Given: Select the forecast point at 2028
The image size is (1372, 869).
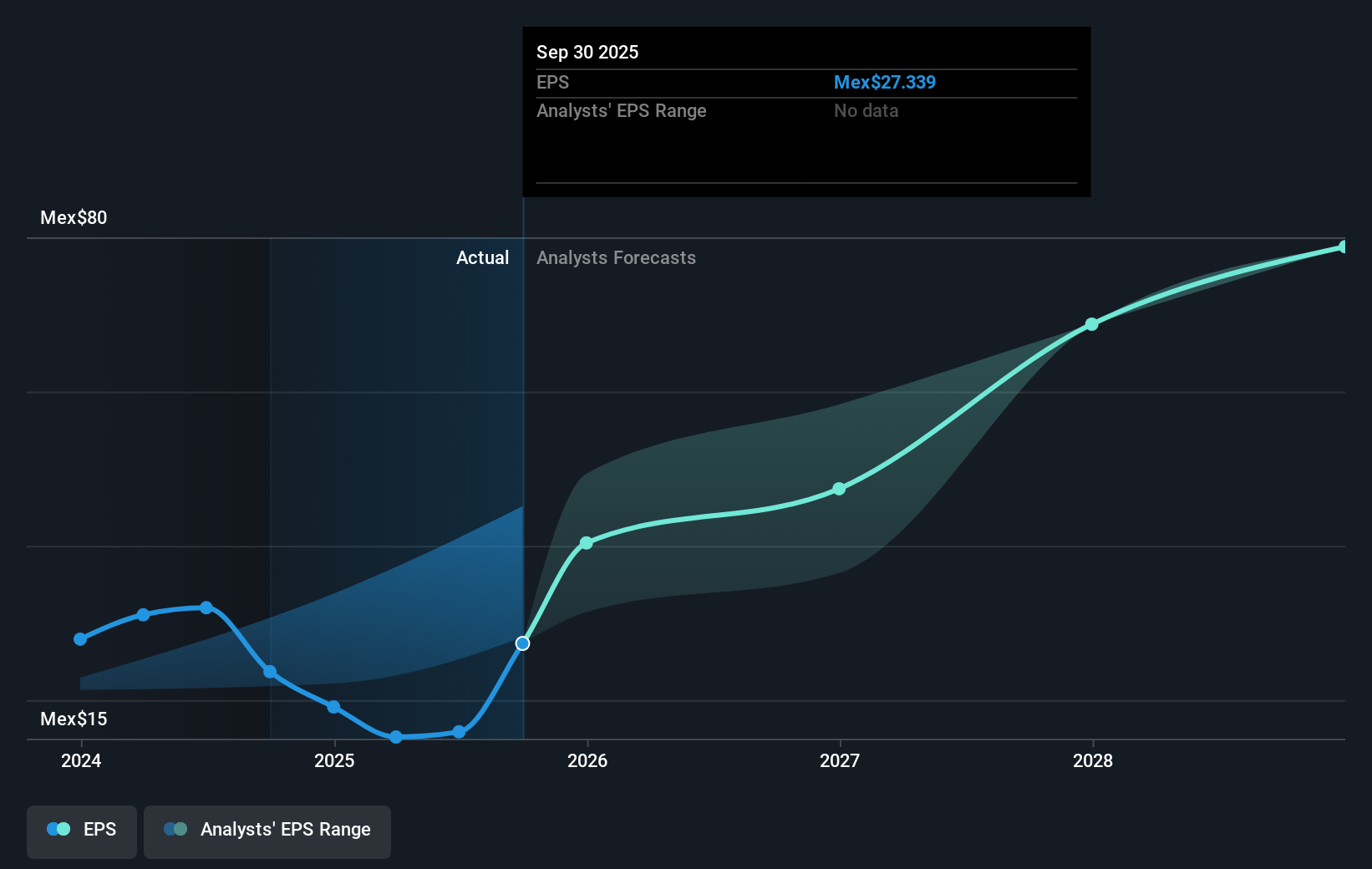Looking at the screenshot, I should 1092,324.
